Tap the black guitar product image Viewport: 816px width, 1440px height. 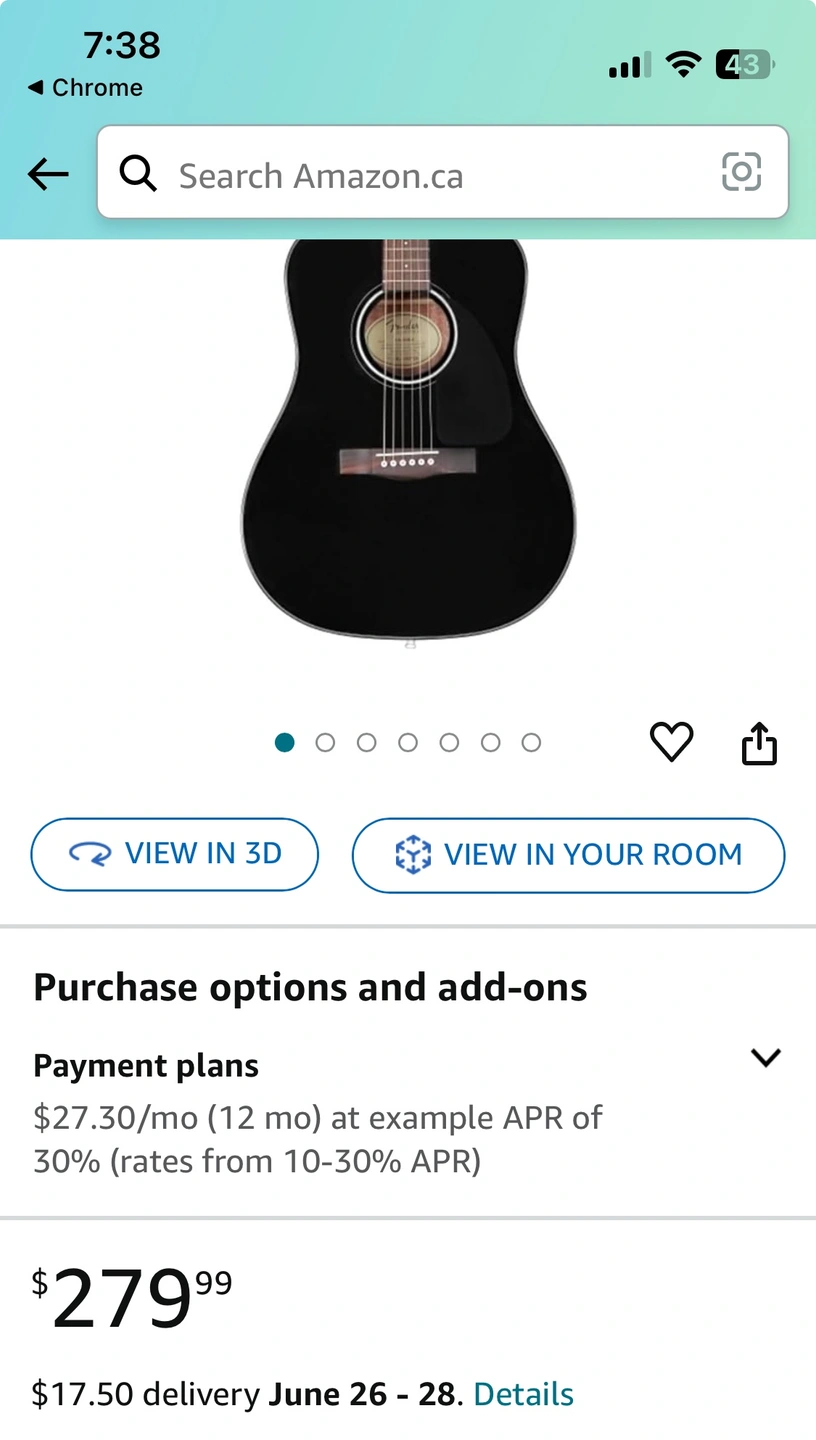(x=408, y=440)
